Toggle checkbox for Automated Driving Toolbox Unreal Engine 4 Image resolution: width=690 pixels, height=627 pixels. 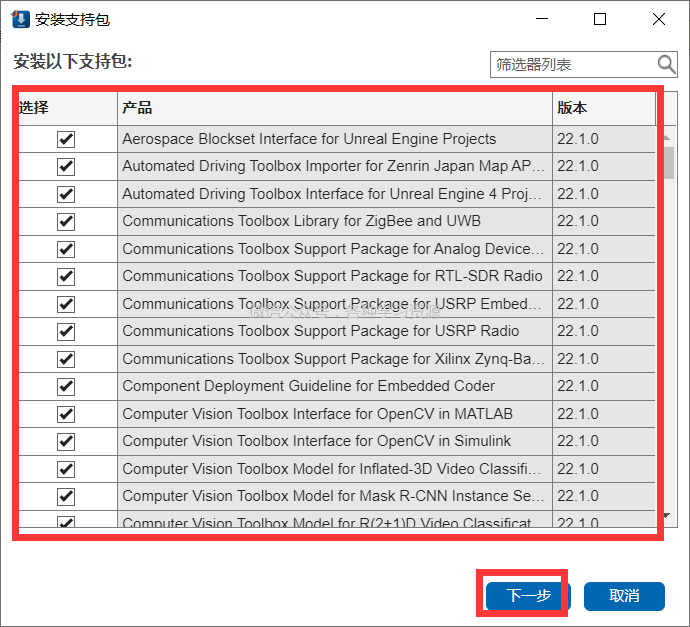[66, 194]
